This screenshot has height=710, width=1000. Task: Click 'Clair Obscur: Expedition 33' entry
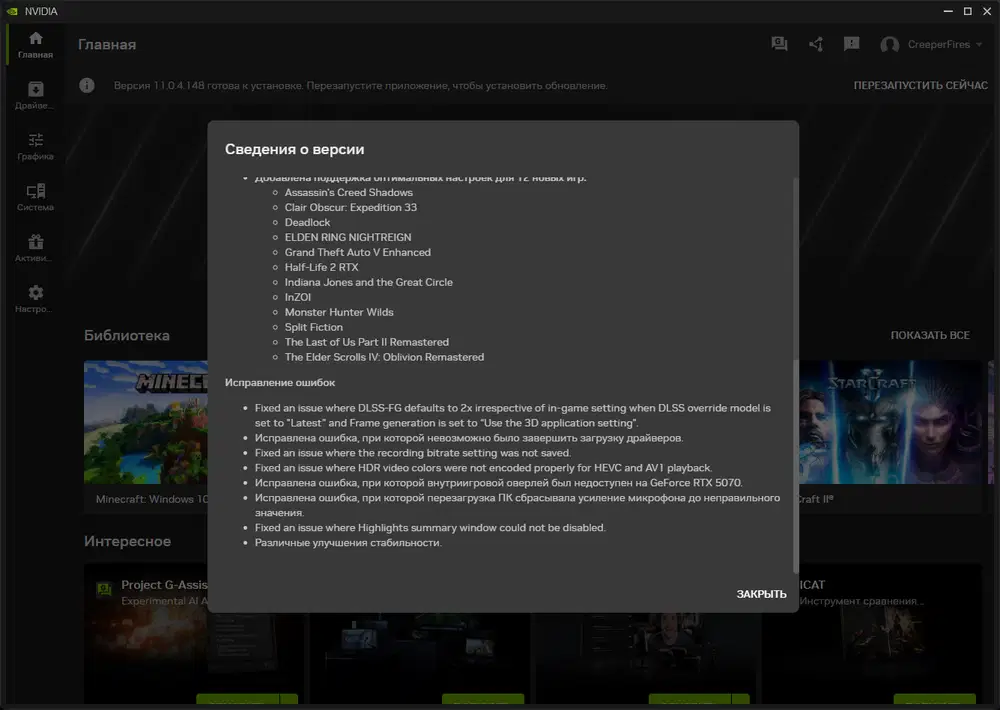(x=351, y=207)
